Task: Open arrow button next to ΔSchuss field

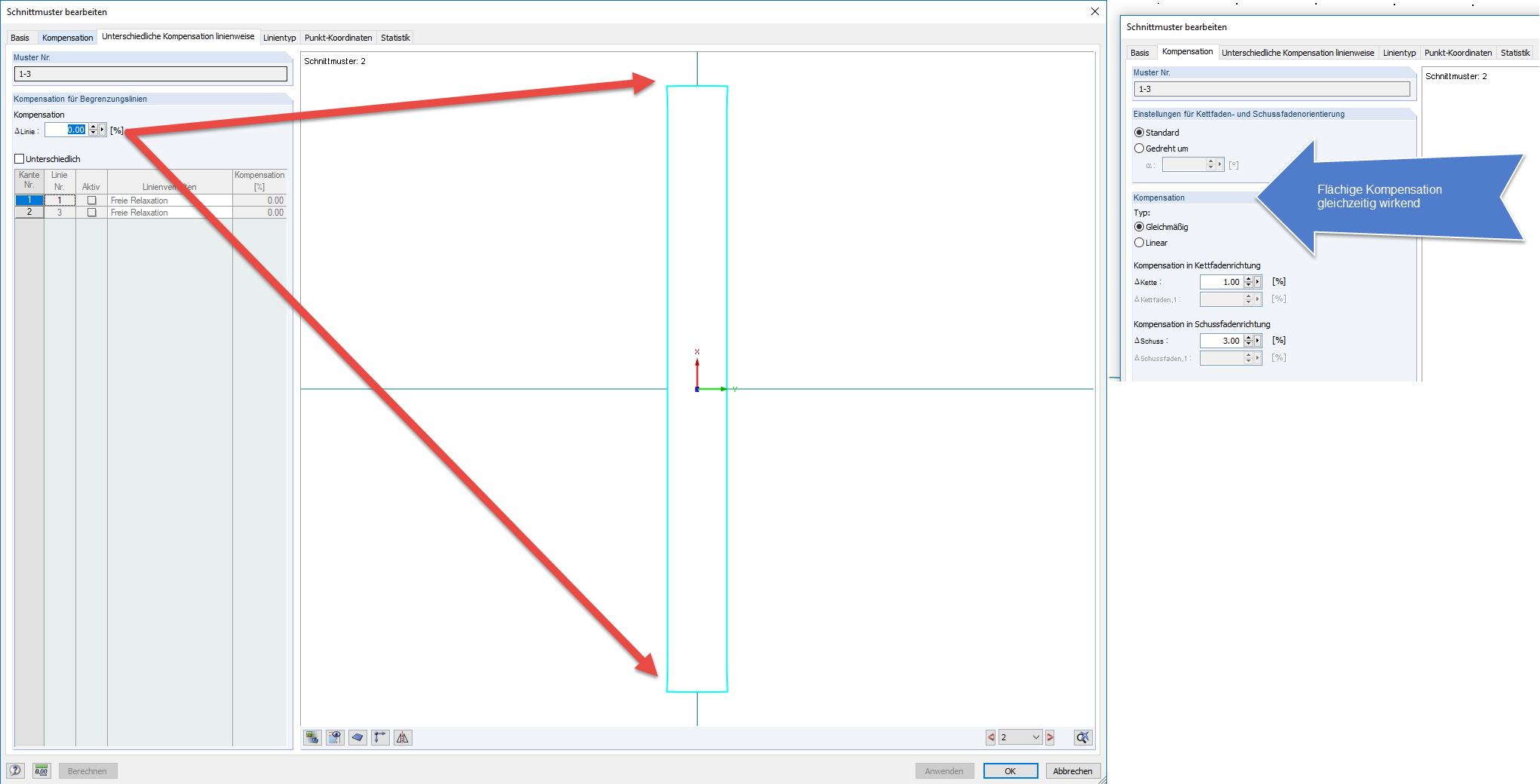Action: tap(1257, 341)
